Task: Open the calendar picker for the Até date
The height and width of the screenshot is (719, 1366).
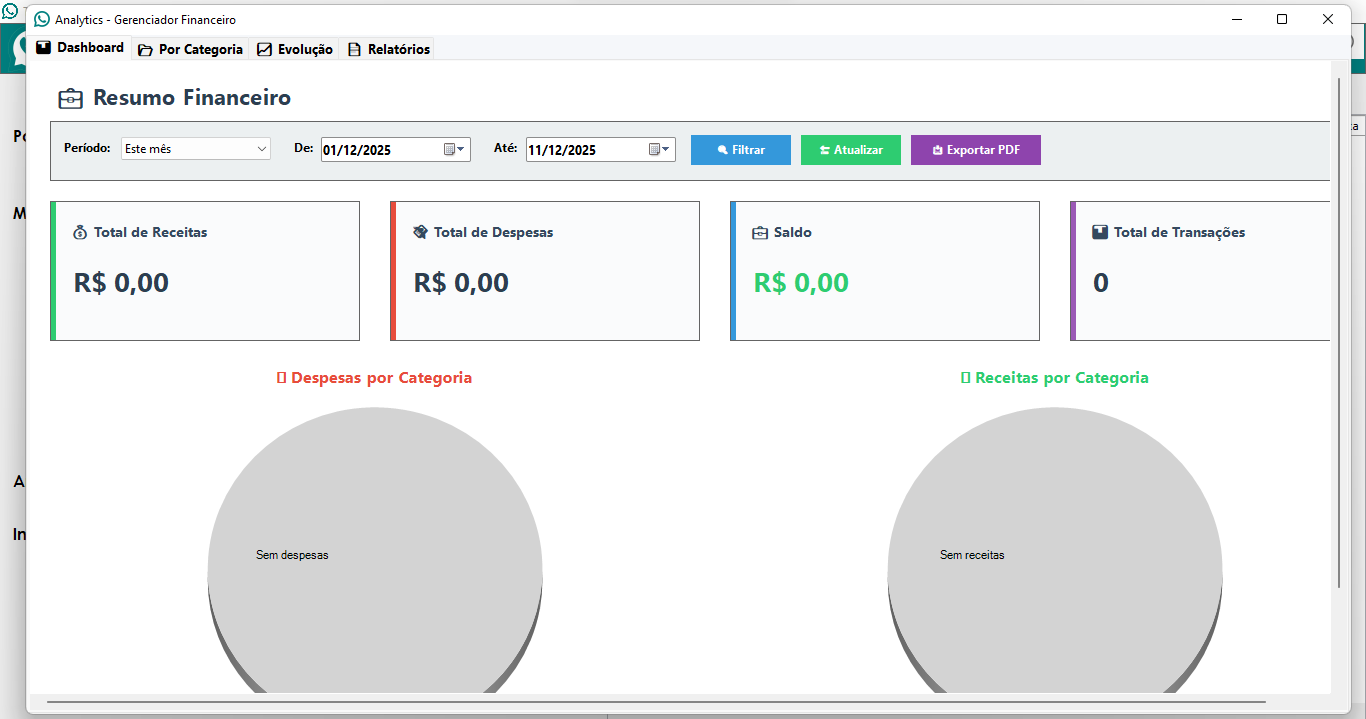Action: (660, 150)
